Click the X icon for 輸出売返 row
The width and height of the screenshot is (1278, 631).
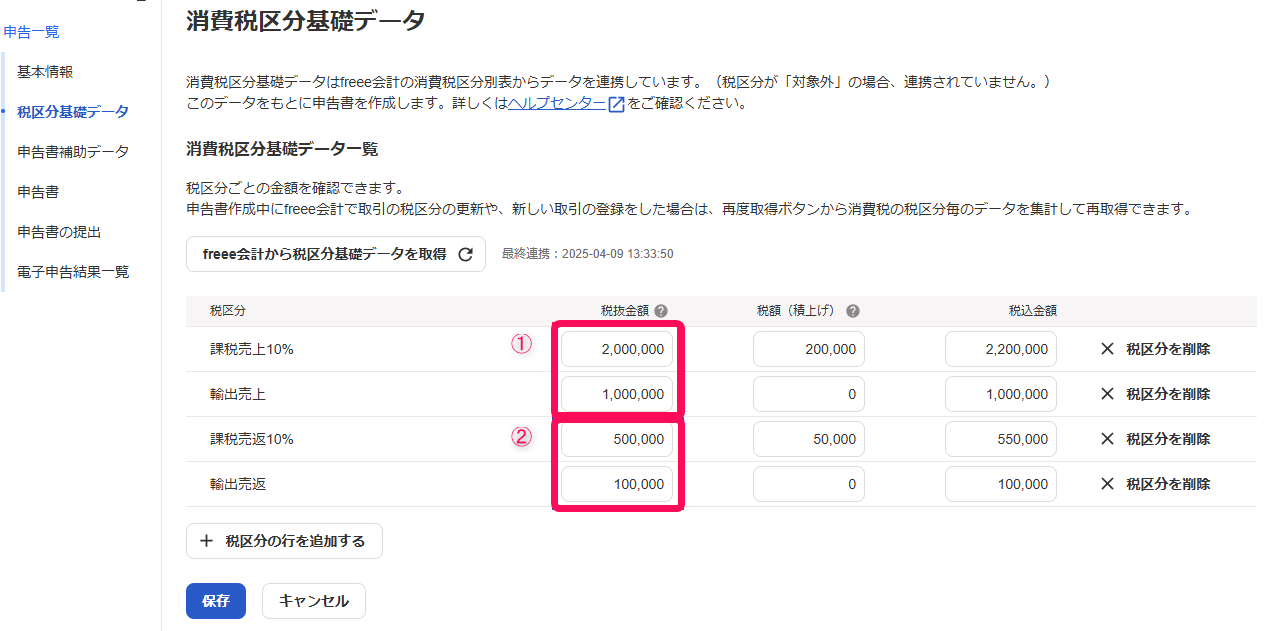point(1107,484)
